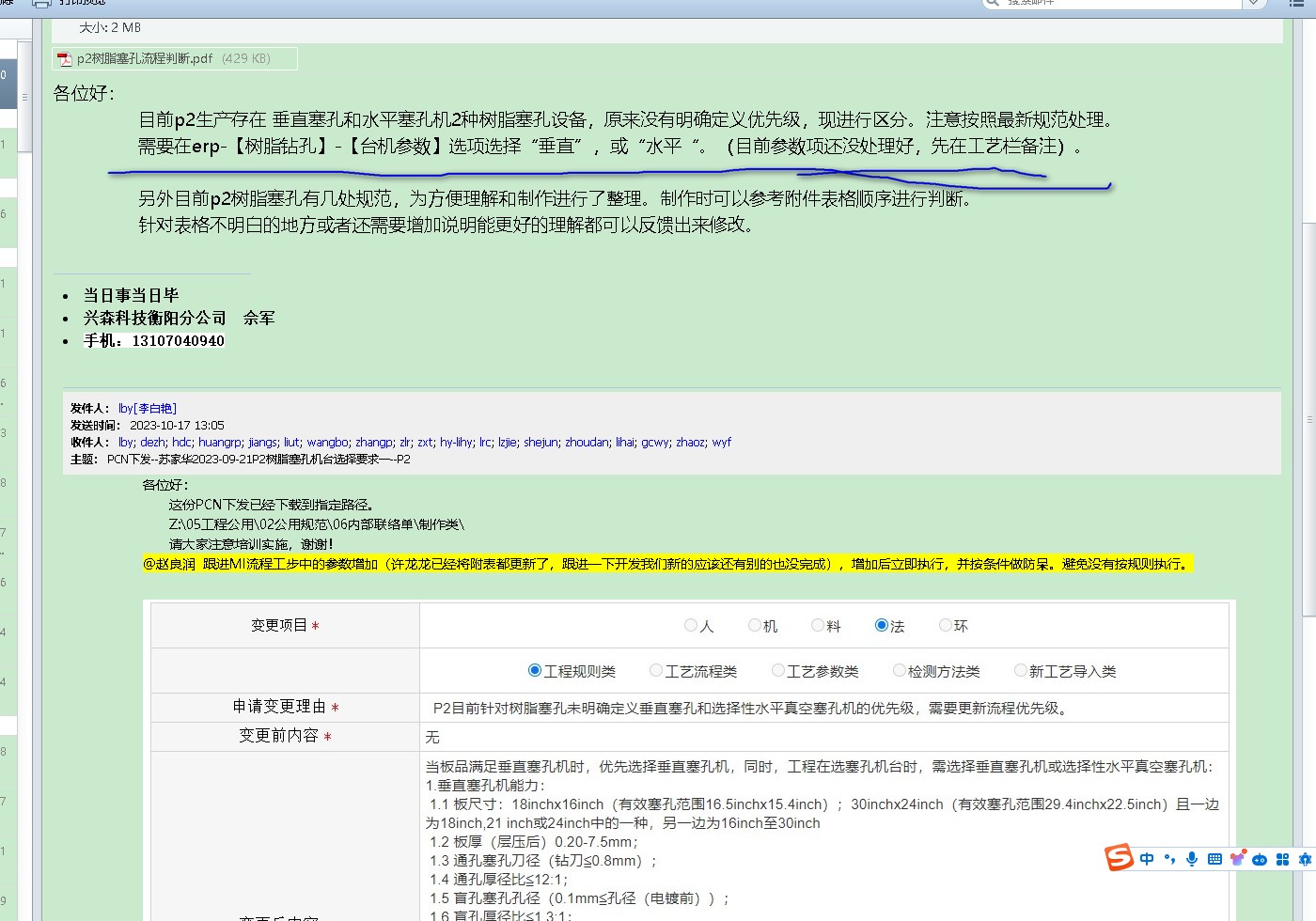Screen dimensions: 1316x921
Task: Select the 料 radio button
Action: tap(817, 625)
